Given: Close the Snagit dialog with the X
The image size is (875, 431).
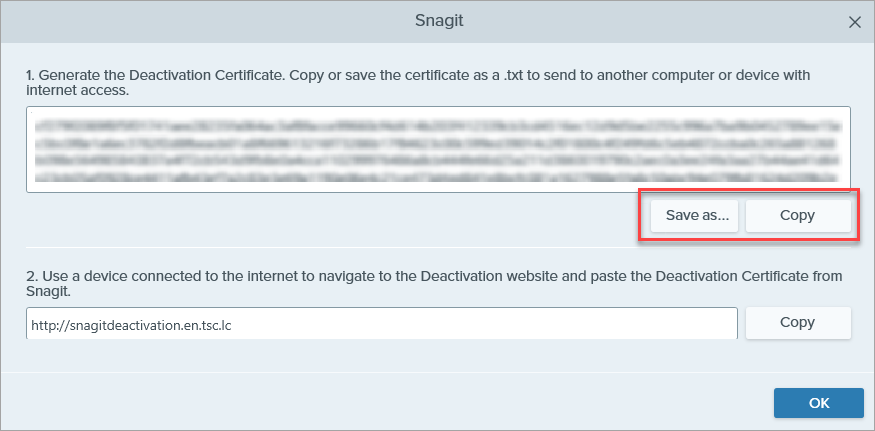Looking at the screenshot, I should coord(854,21).
